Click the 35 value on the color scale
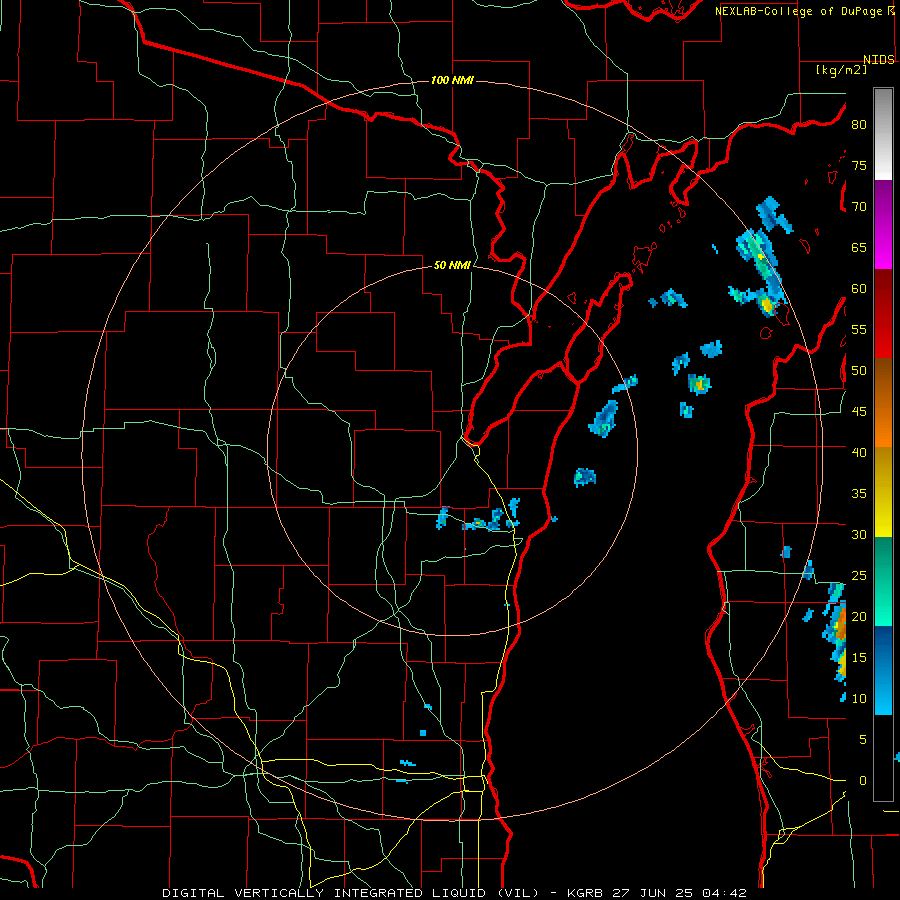This screenshot has height=900, width=900. point(859,493)
